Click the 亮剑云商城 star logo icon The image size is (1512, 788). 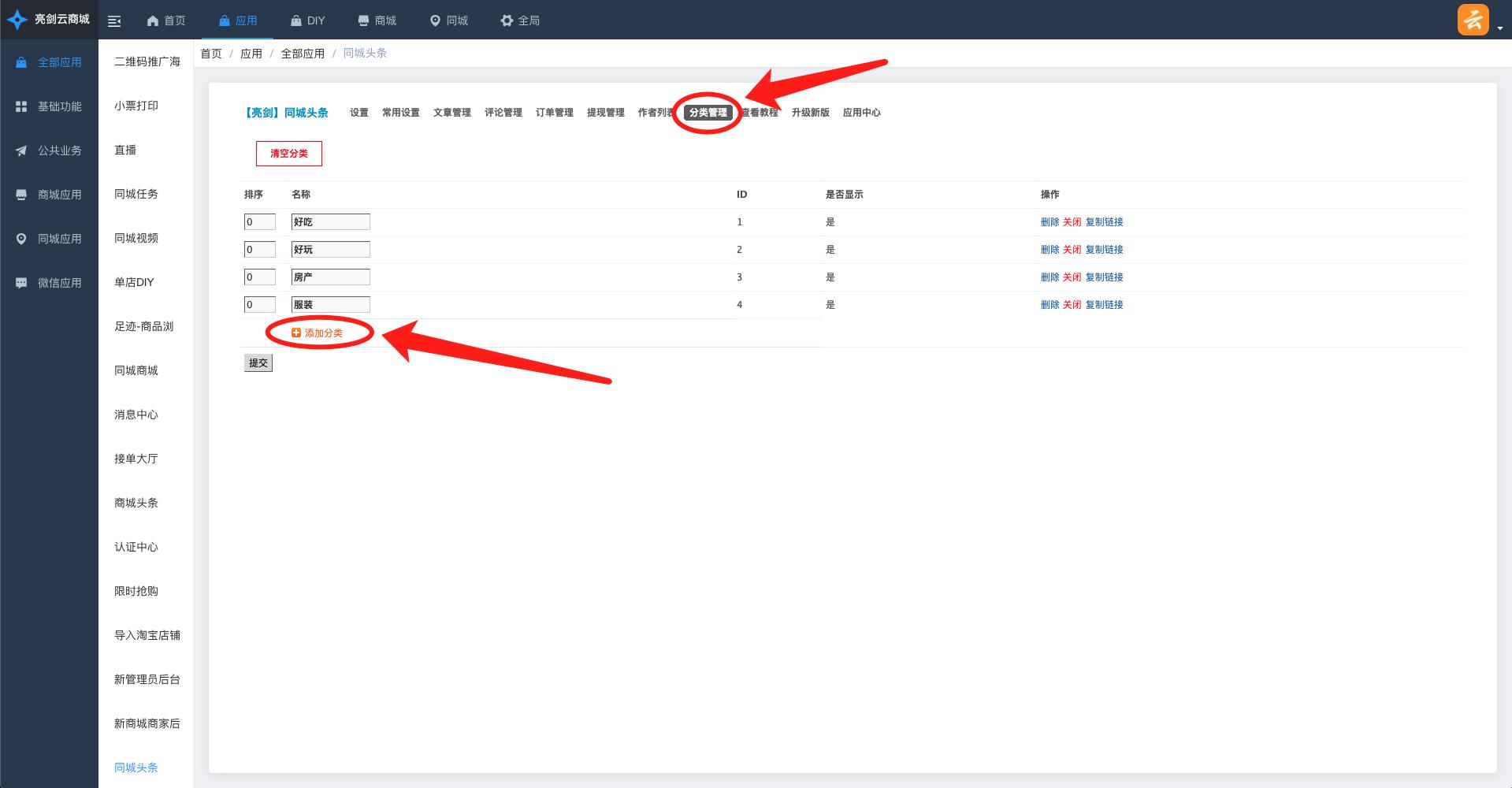(17, 20)
